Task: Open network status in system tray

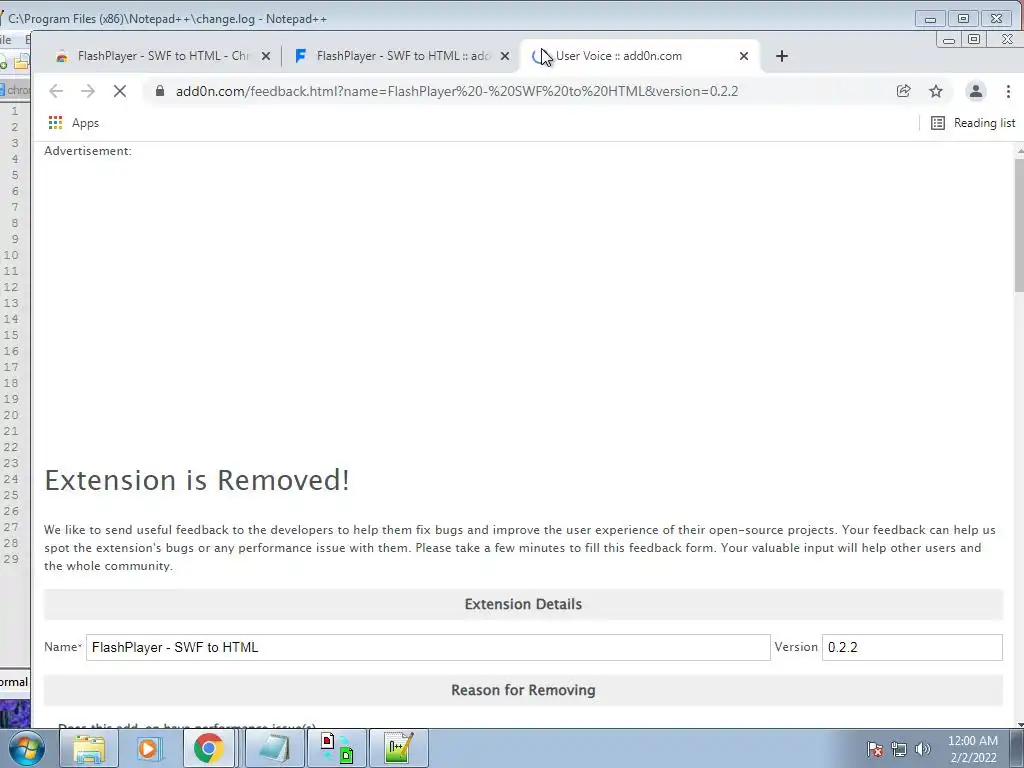Action: 899,749
